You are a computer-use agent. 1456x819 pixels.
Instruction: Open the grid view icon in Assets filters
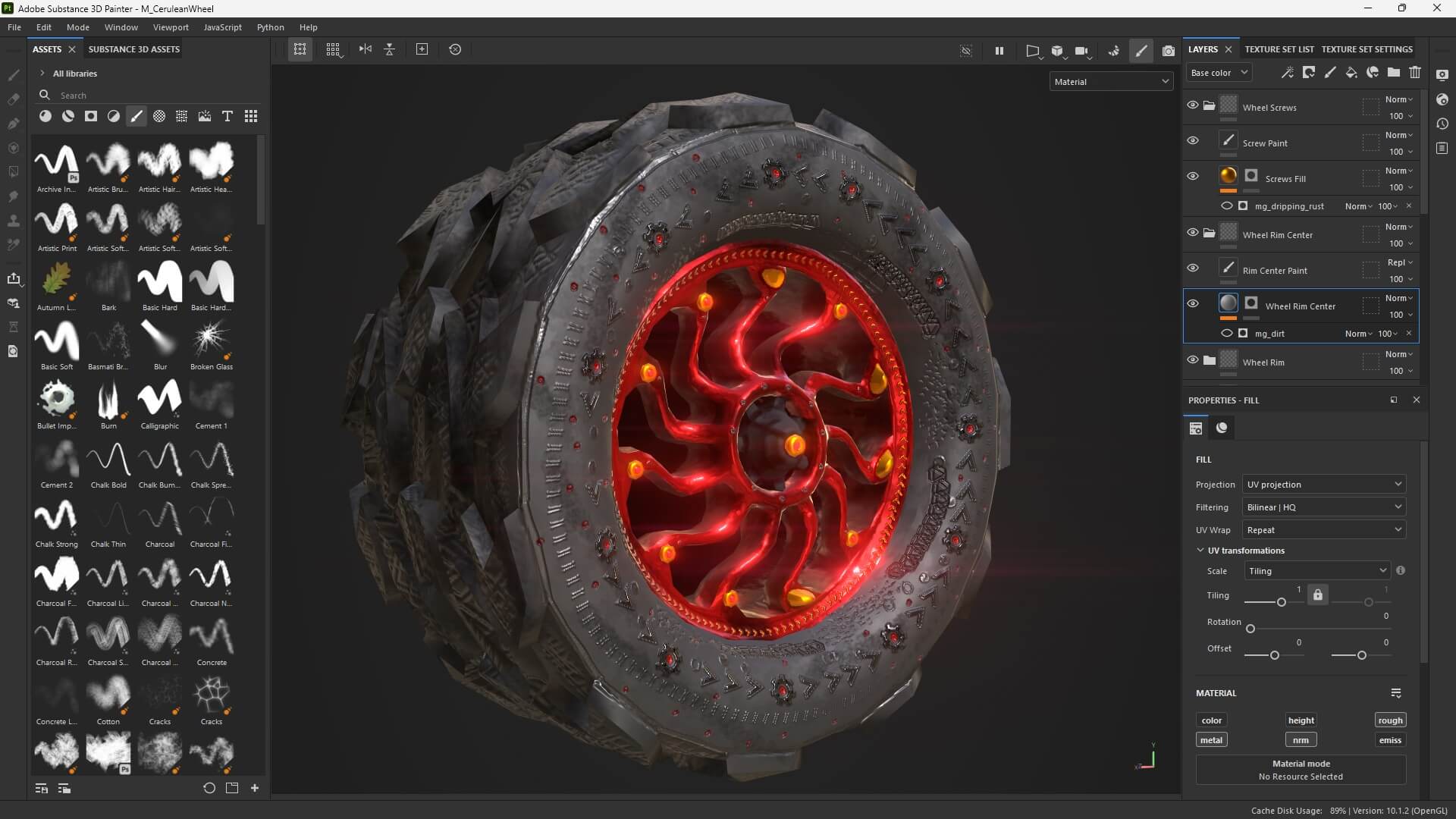[251, 116]
